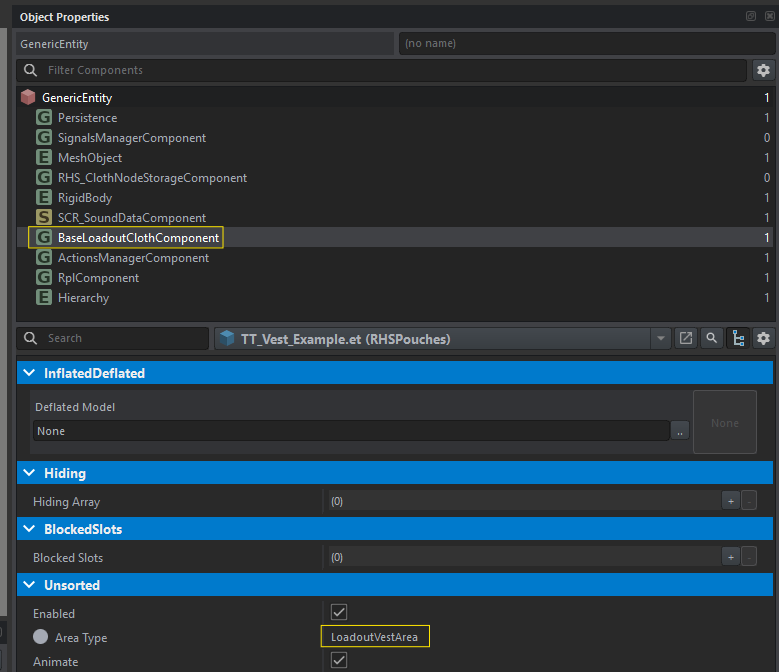779x672 pixels.
Task: Uncheck the Enabled checkbox
Action: coord(339,612)
